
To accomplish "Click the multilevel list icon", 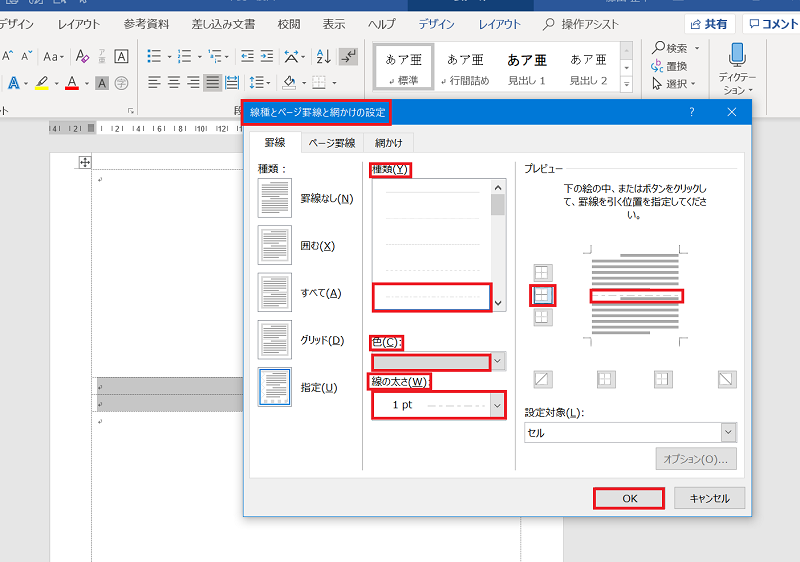I will (x=215, y=56).
